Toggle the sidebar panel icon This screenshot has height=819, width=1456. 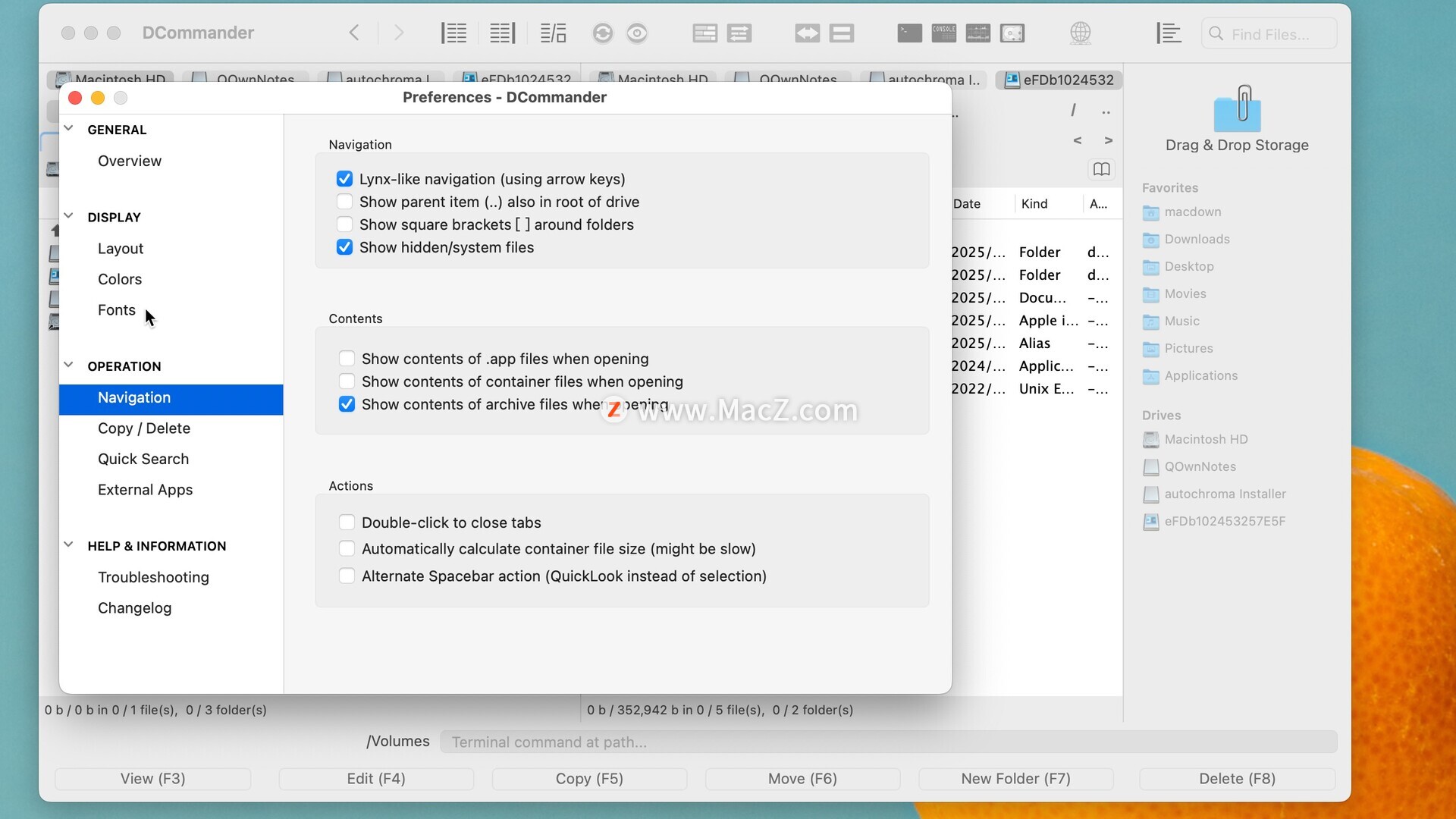(x=1169, y=33)
